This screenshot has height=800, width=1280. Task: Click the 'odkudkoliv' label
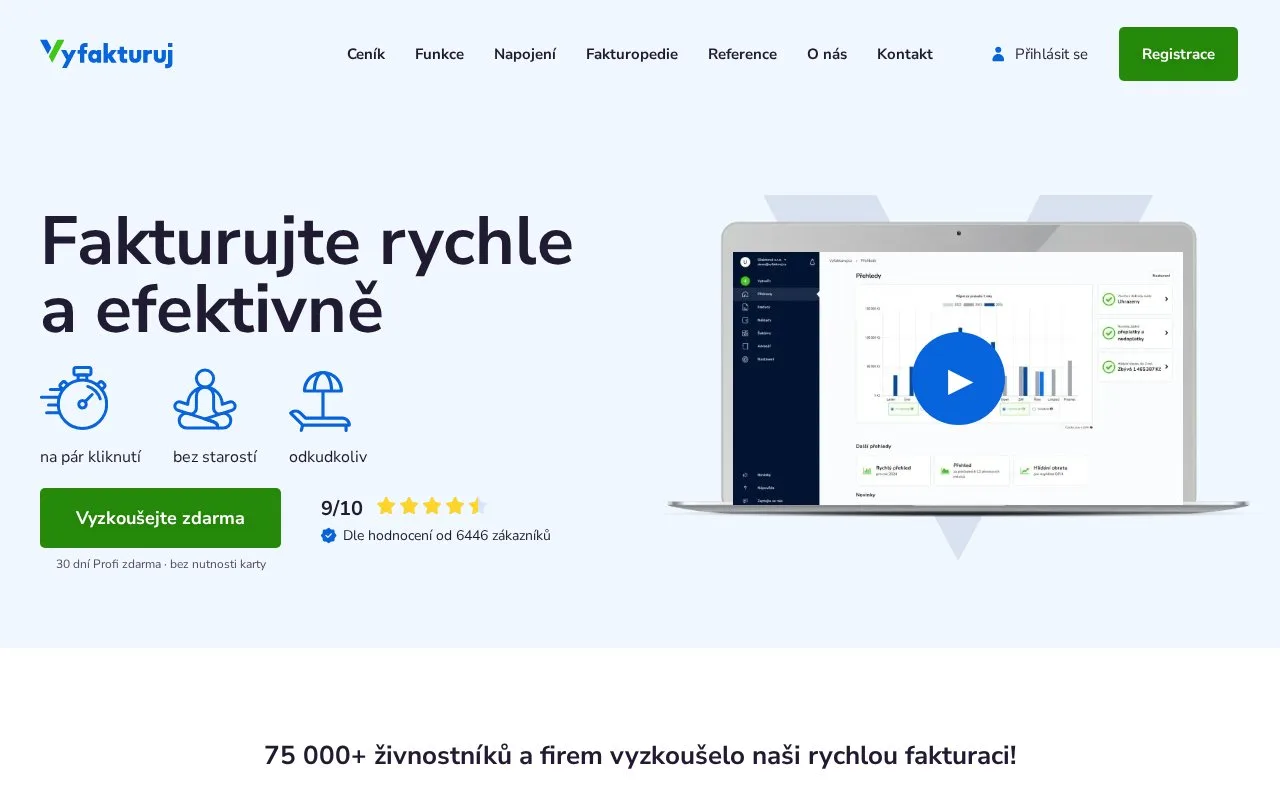coord(328,457)
